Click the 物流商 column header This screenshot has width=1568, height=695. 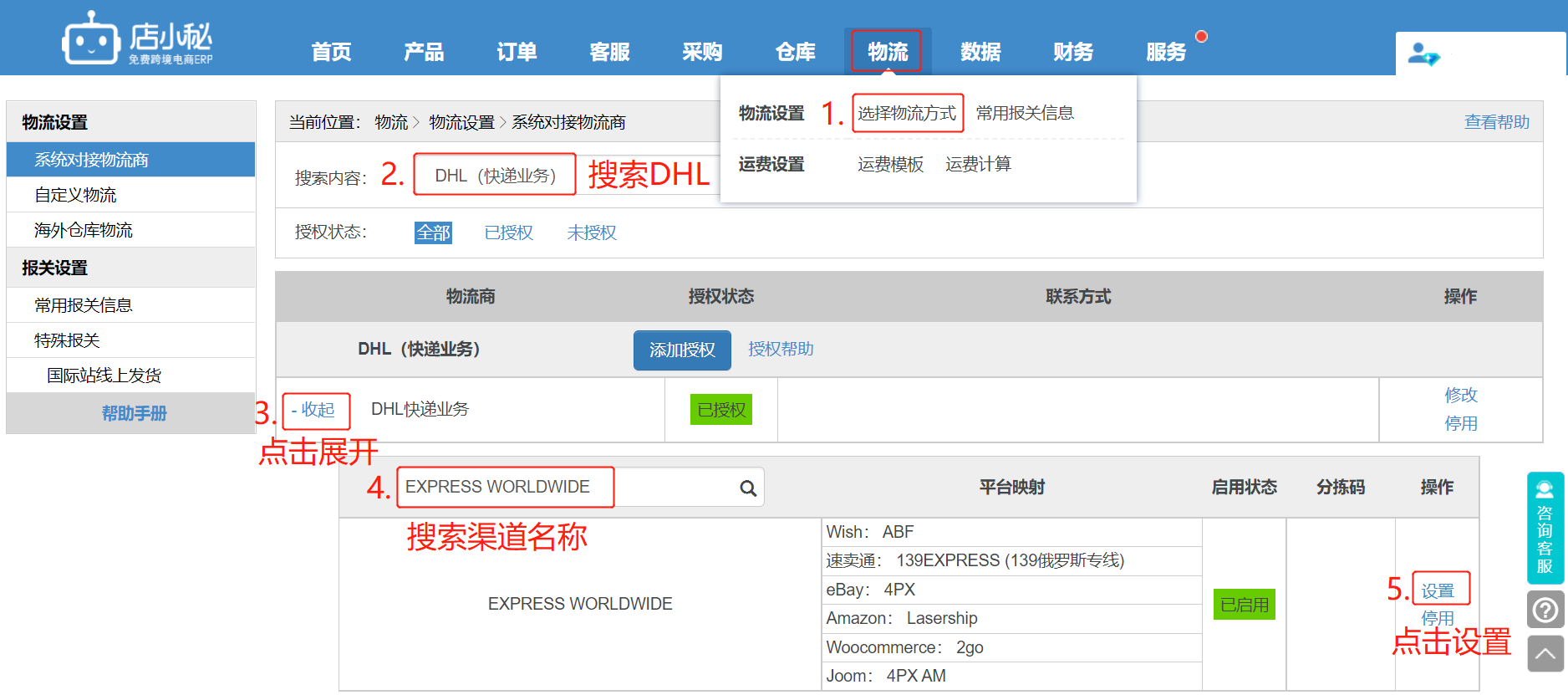471,297
